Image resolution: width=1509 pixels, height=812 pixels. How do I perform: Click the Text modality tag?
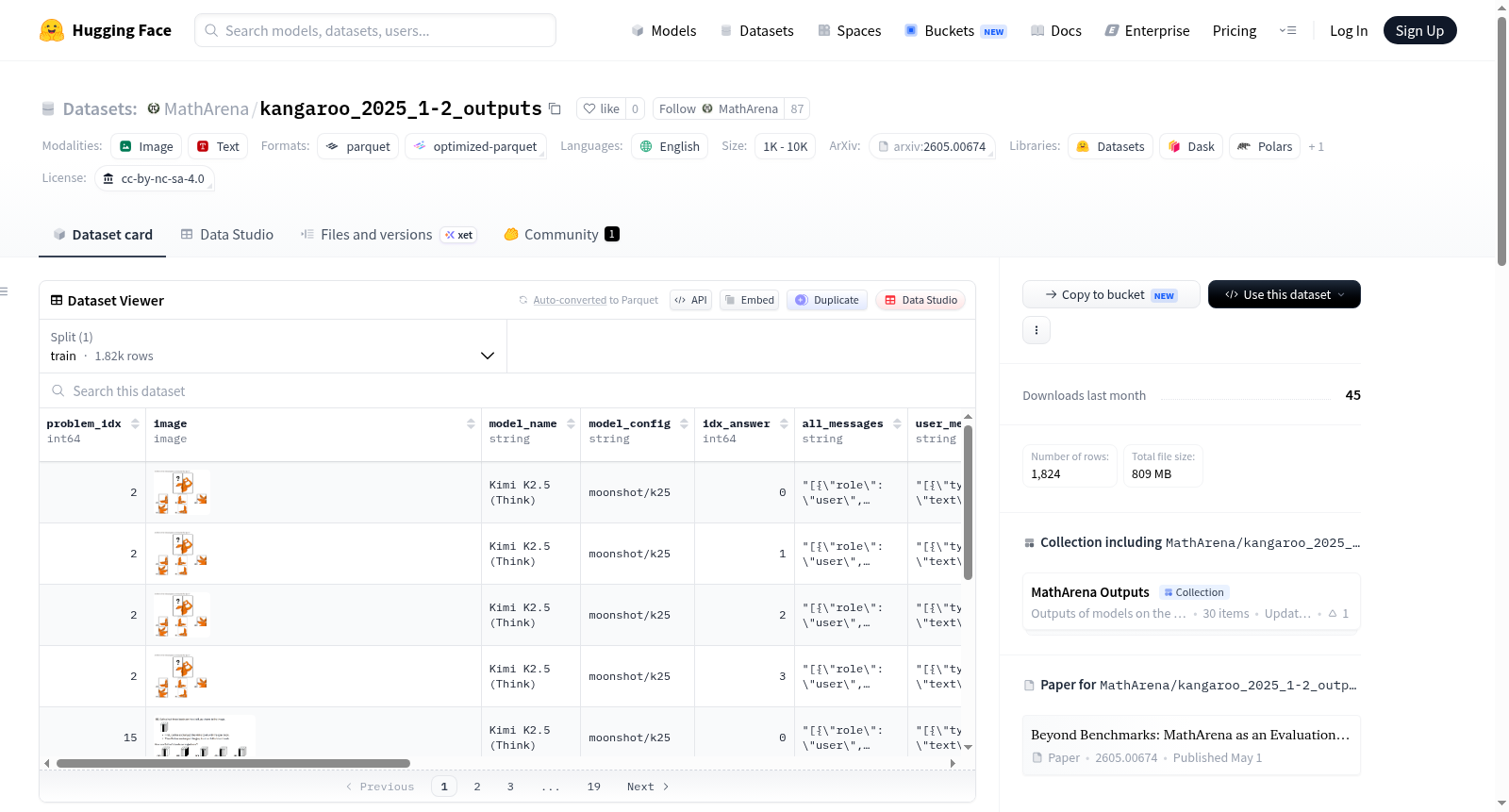[218, 146]
